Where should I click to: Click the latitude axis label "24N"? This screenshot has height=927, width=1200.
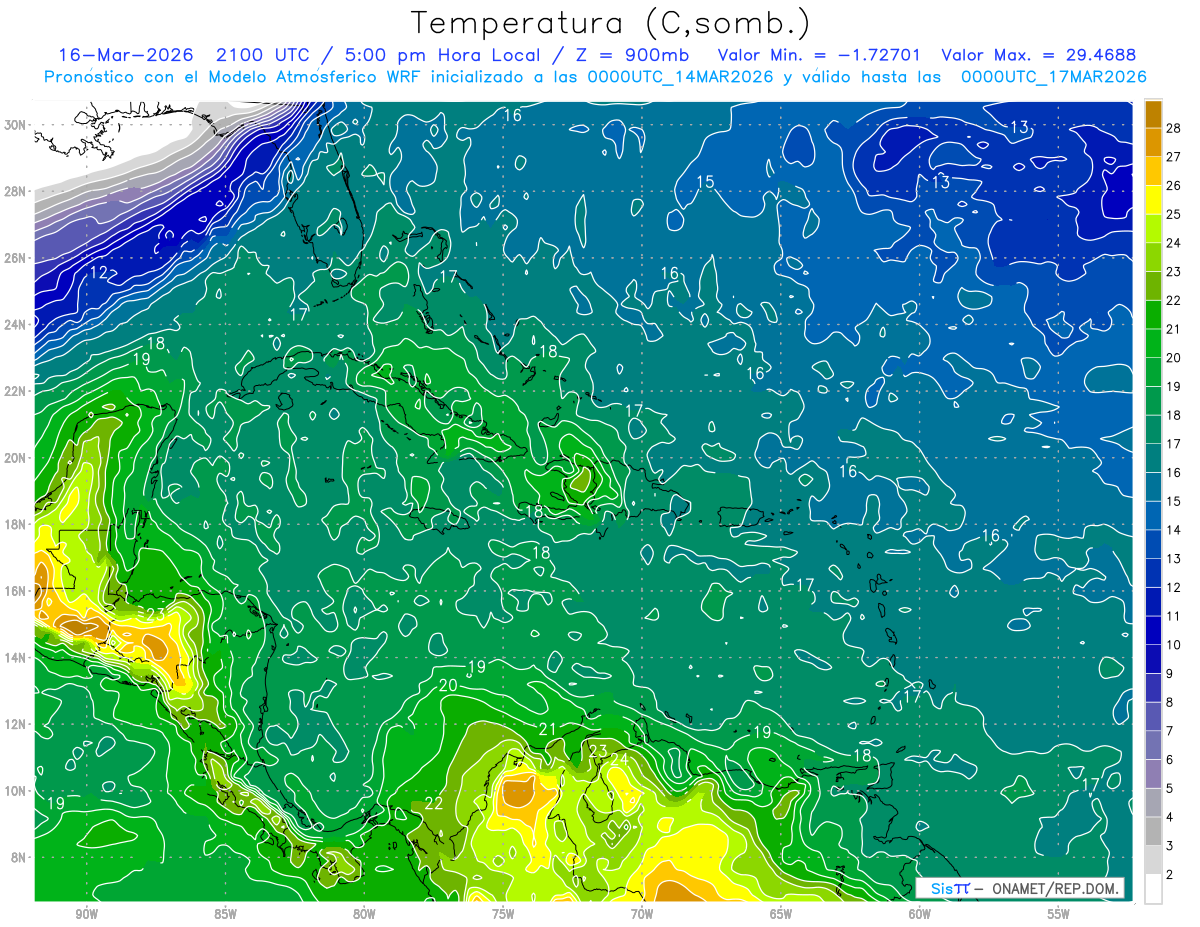(x=16, y=325)
